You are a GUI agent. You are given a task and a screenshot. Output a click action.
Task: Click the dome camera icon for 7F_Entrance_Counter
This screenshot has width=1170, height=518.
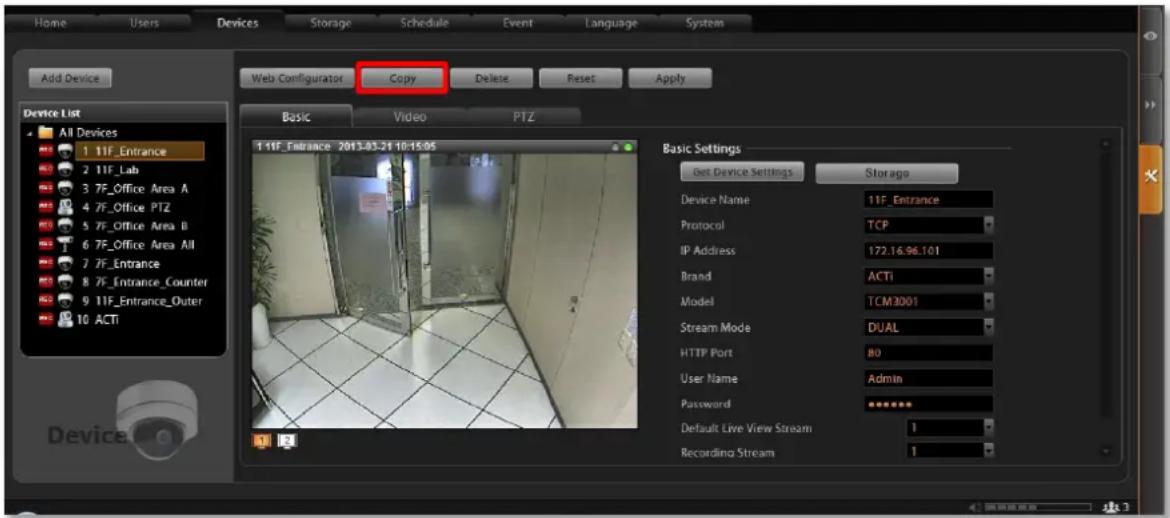tap(64, 282)
